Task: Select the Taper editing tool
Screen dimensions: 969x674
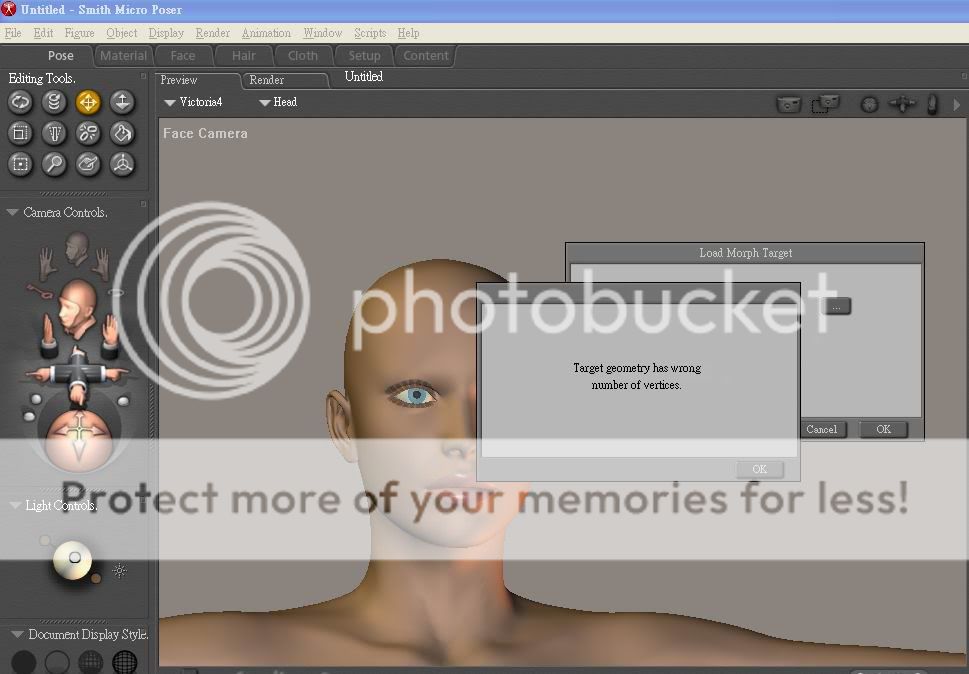Action: 54,133
